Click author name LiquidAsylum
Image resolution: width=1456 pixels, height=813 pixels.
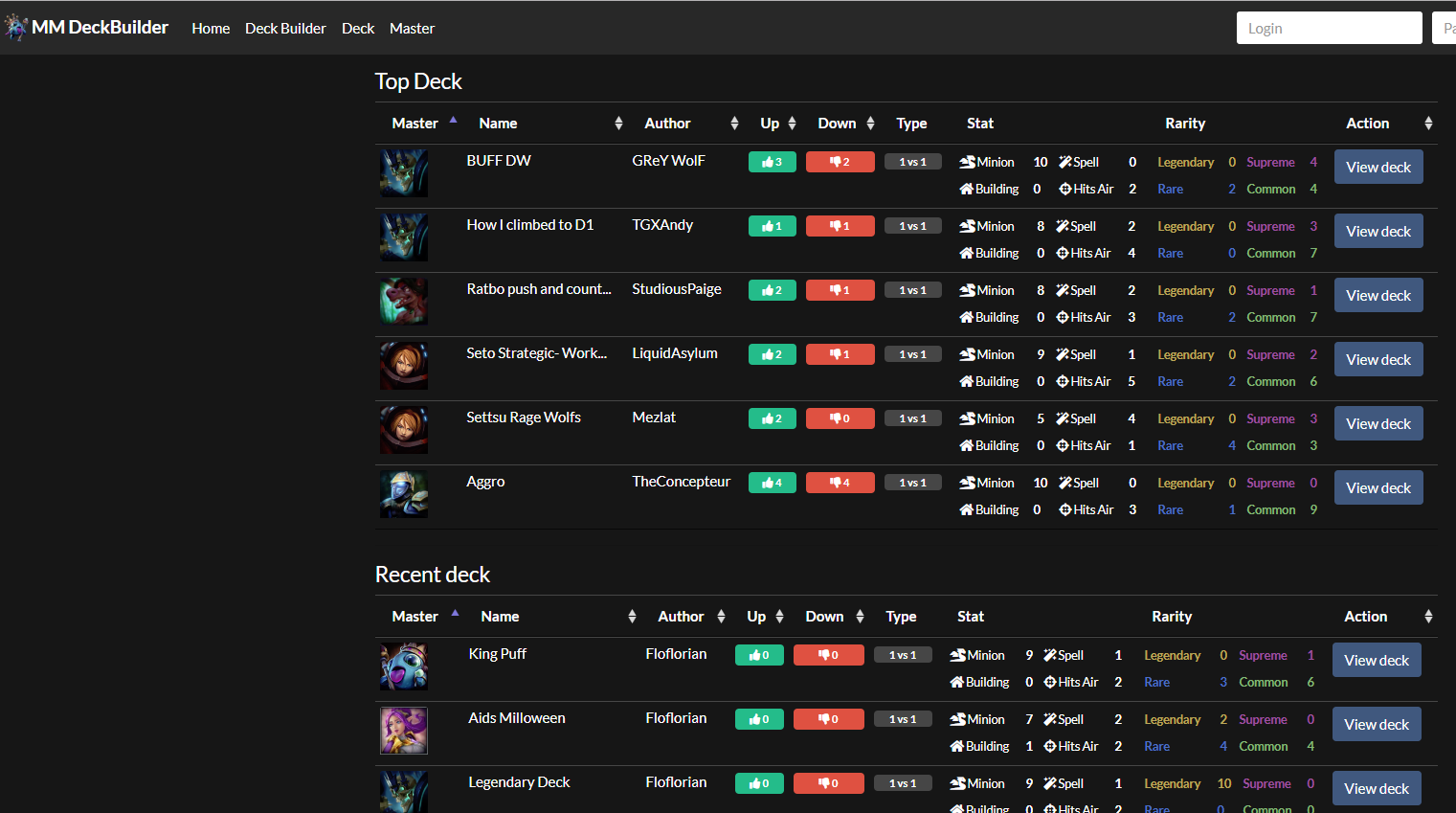click(675, 352)
